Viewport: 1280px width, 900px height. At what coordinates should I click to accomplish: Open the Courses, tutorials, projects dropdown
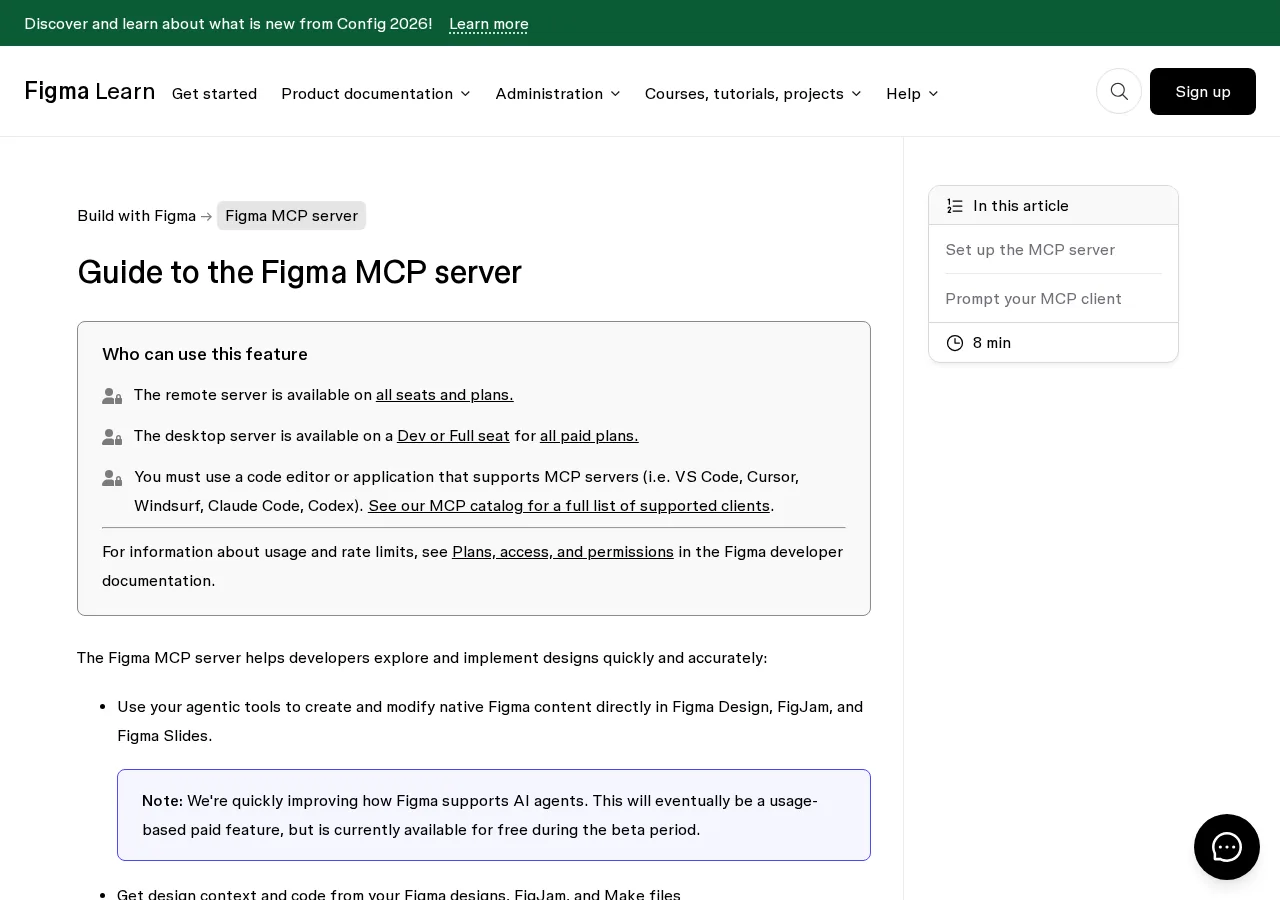[x=753, y=93]
